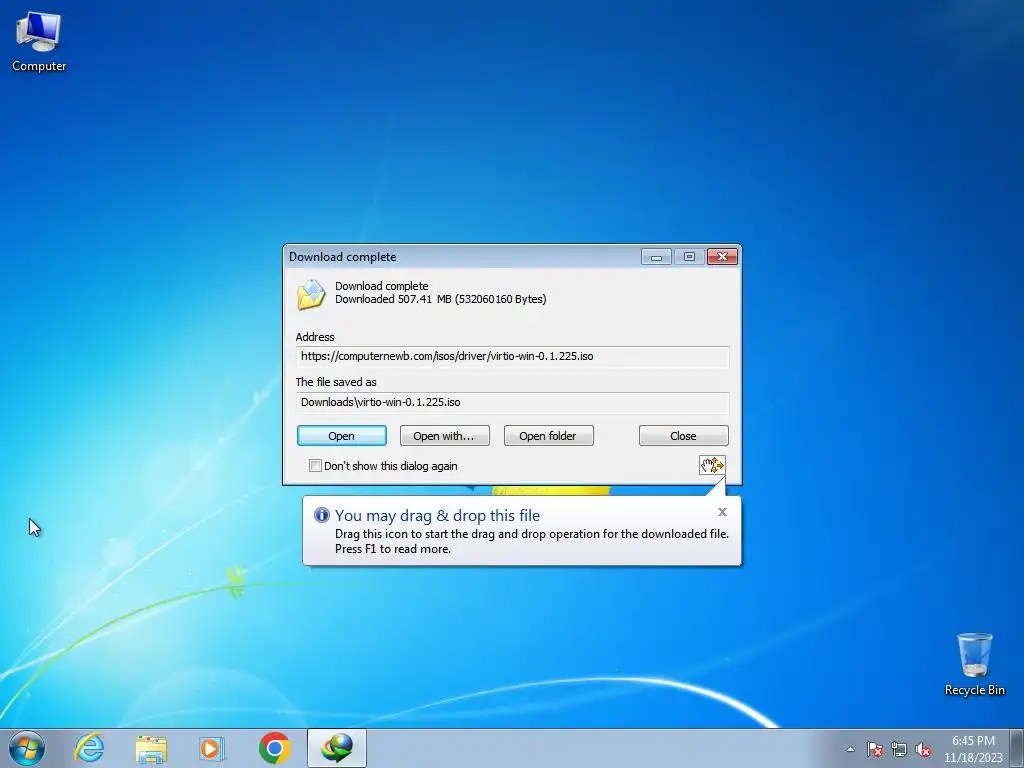
Task: Click the muted volume tray icon
Action: (923, 749)
